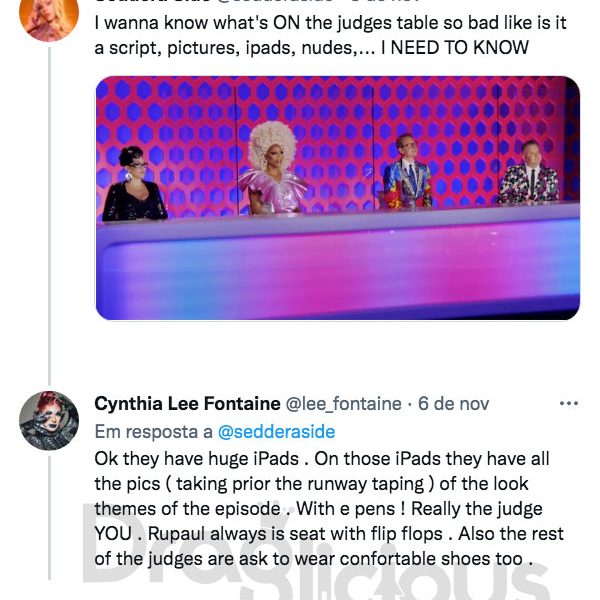
Task: Click the Em resposta a label
Action: point(153,432)
